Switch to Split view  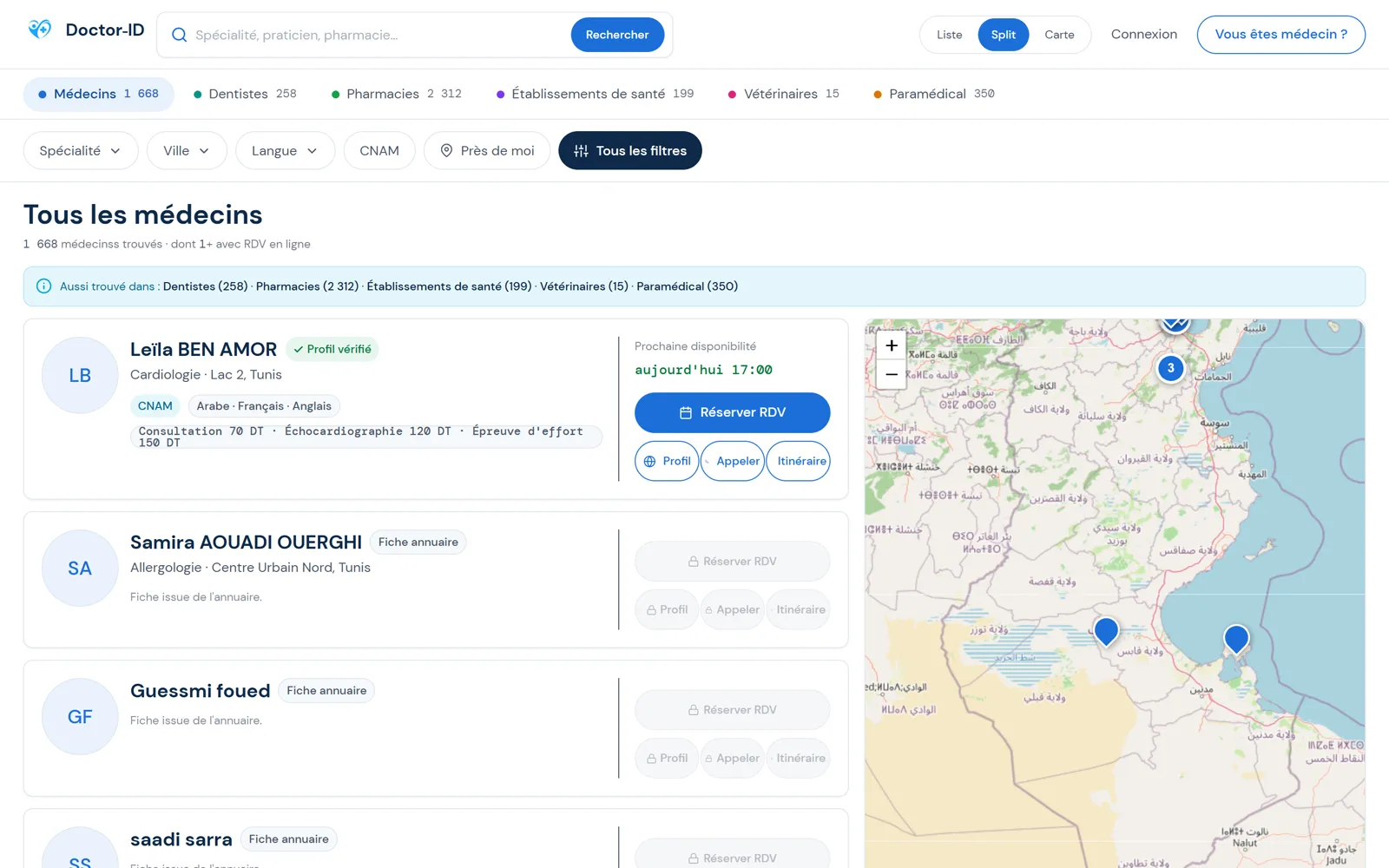[x=1003, y=35]
